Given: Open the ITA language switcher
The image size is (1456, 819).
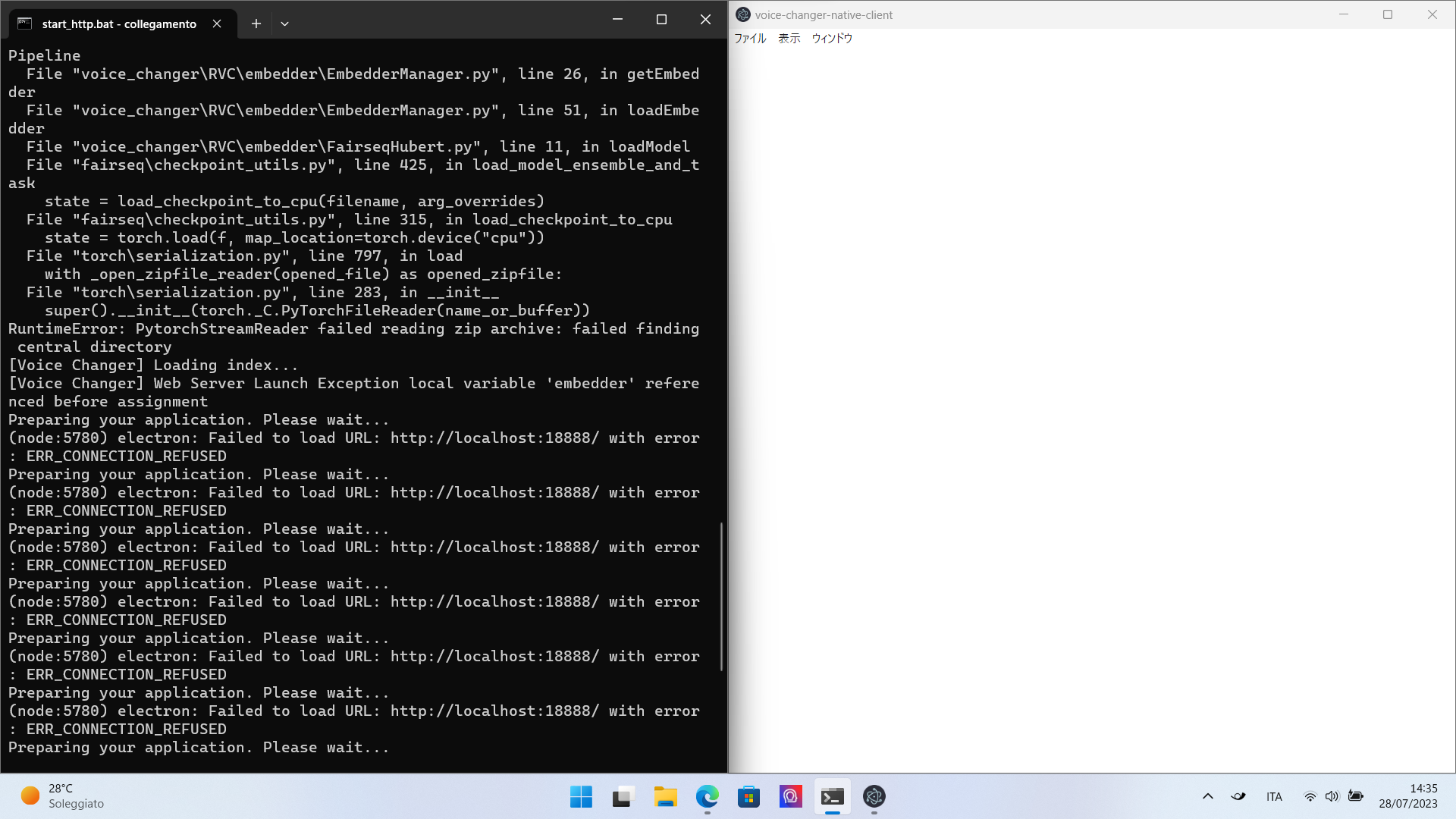Looking at the screenshot, I should point(1274,796).
